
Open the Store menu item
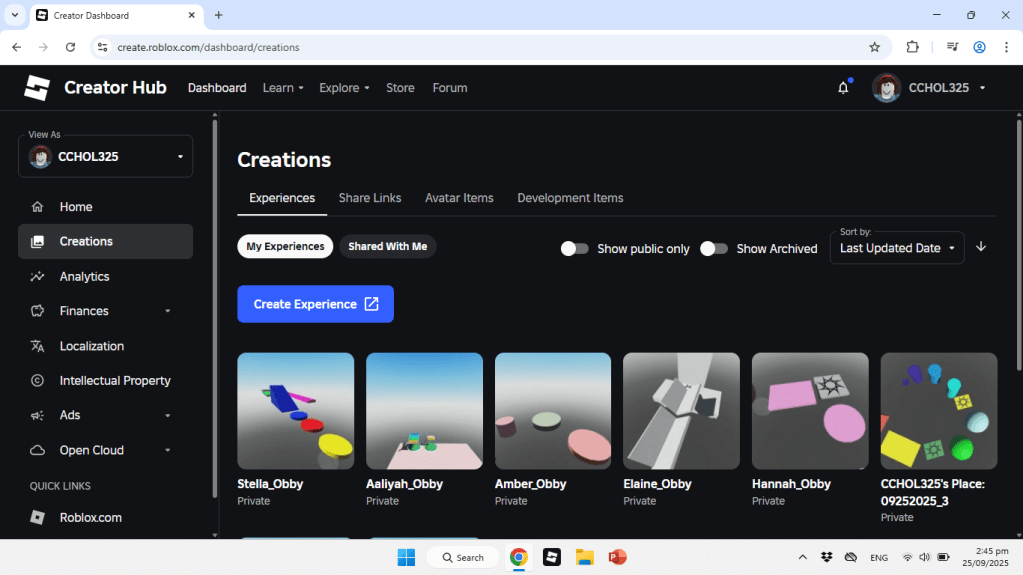tap(400, 88)
